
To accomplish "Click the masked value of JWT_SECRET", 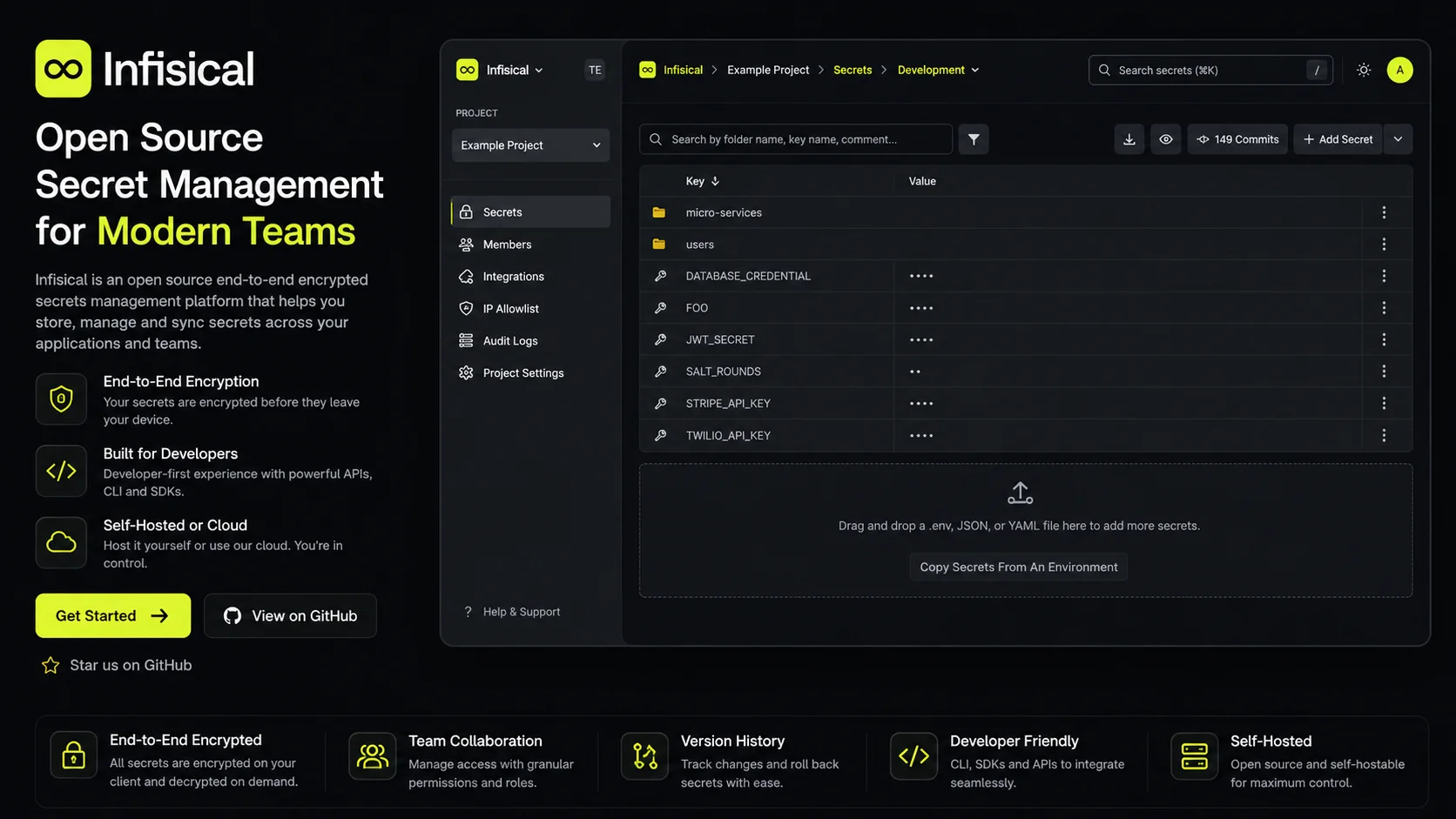I will pos(921,339).
